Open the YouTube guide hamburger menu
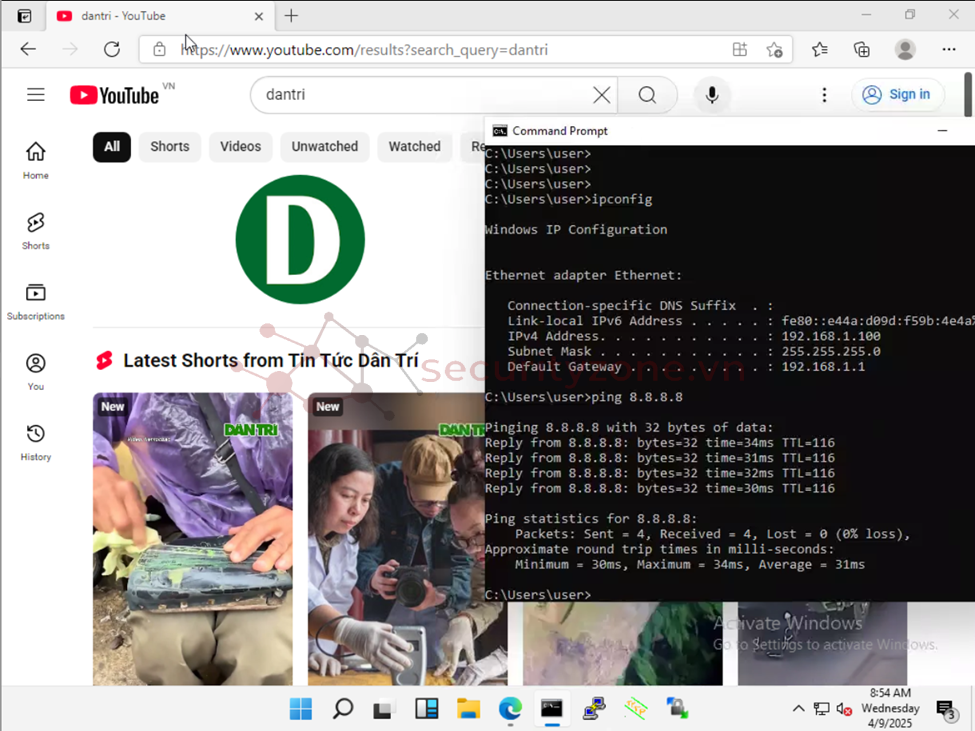Screen dimensions: 975x731 (x=35, y=94)
